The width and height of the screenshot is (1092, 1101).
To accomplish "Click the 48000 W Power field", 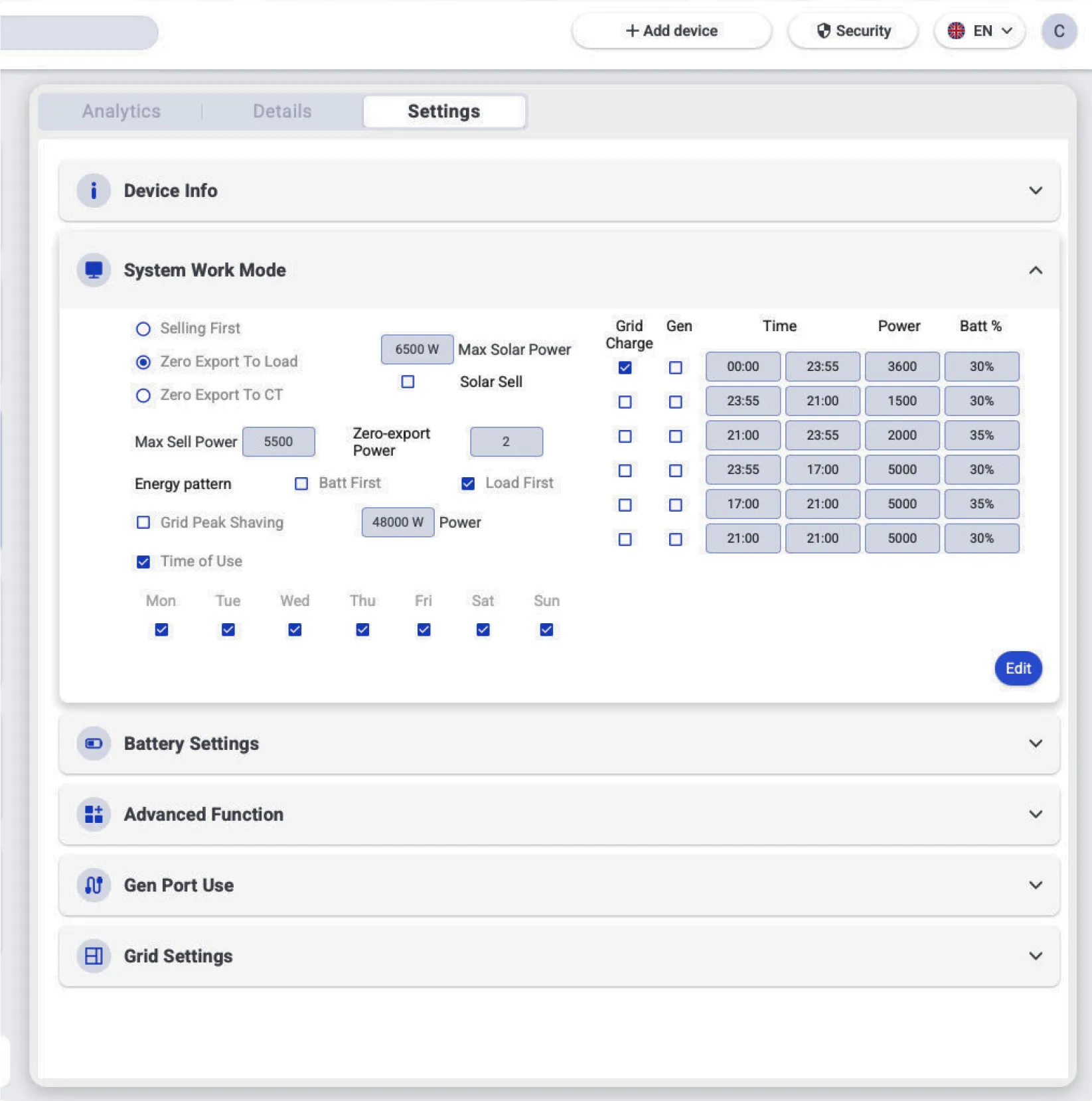I will (x=398, y=522).
